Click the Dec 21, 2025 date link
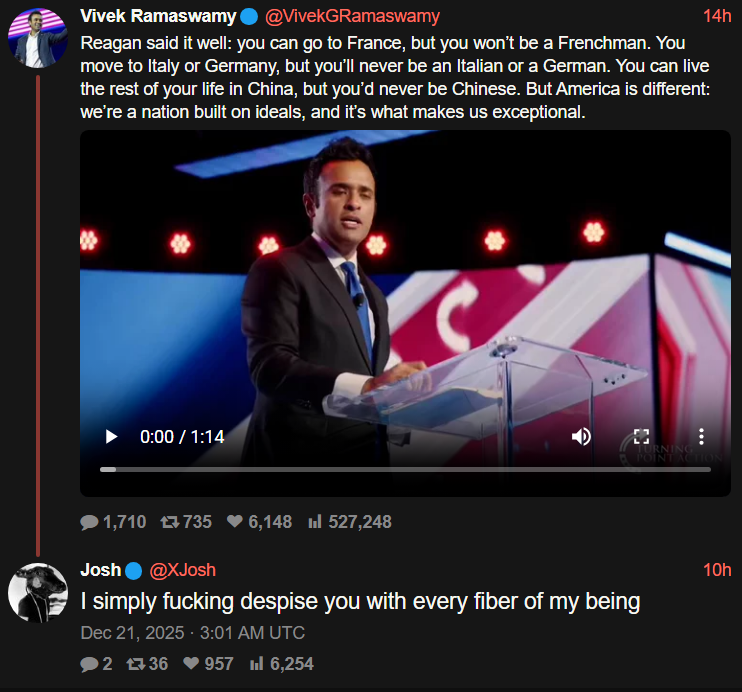Image resolution: width=742 pixels, height=692 pixels. pos(192,633)
